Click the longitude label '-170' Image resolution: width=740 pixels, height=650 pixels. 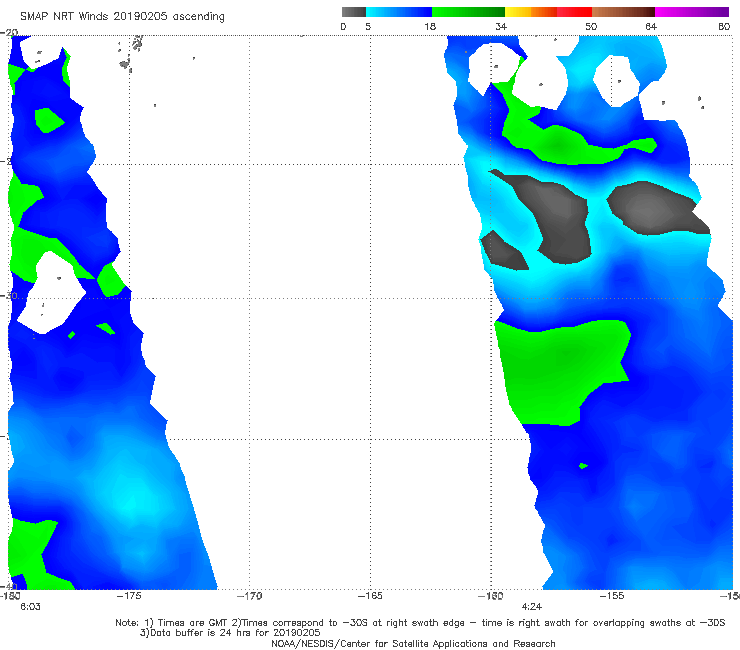[x=250, y=596]
